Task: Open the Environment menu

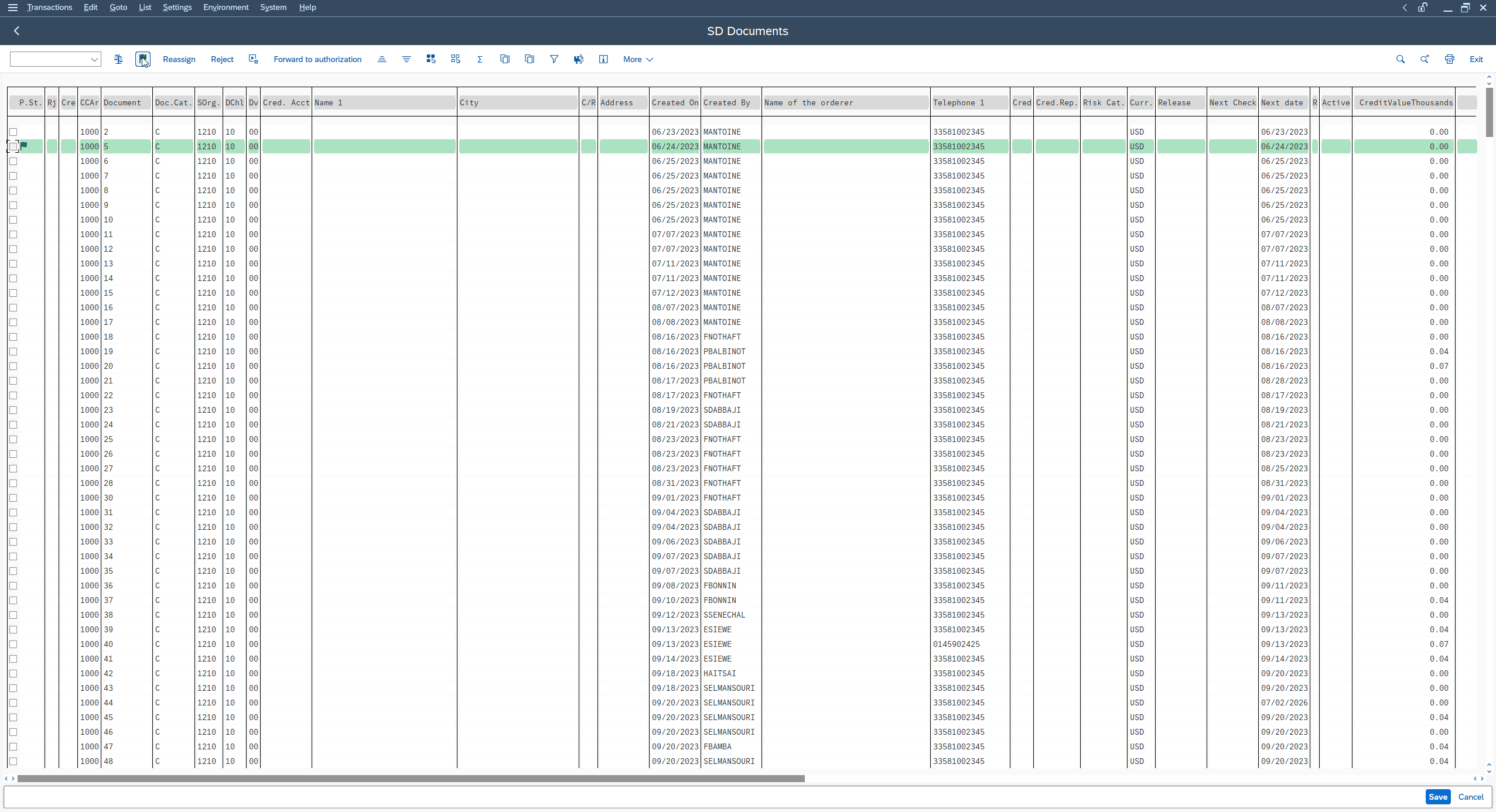Action: coord(226,8)
